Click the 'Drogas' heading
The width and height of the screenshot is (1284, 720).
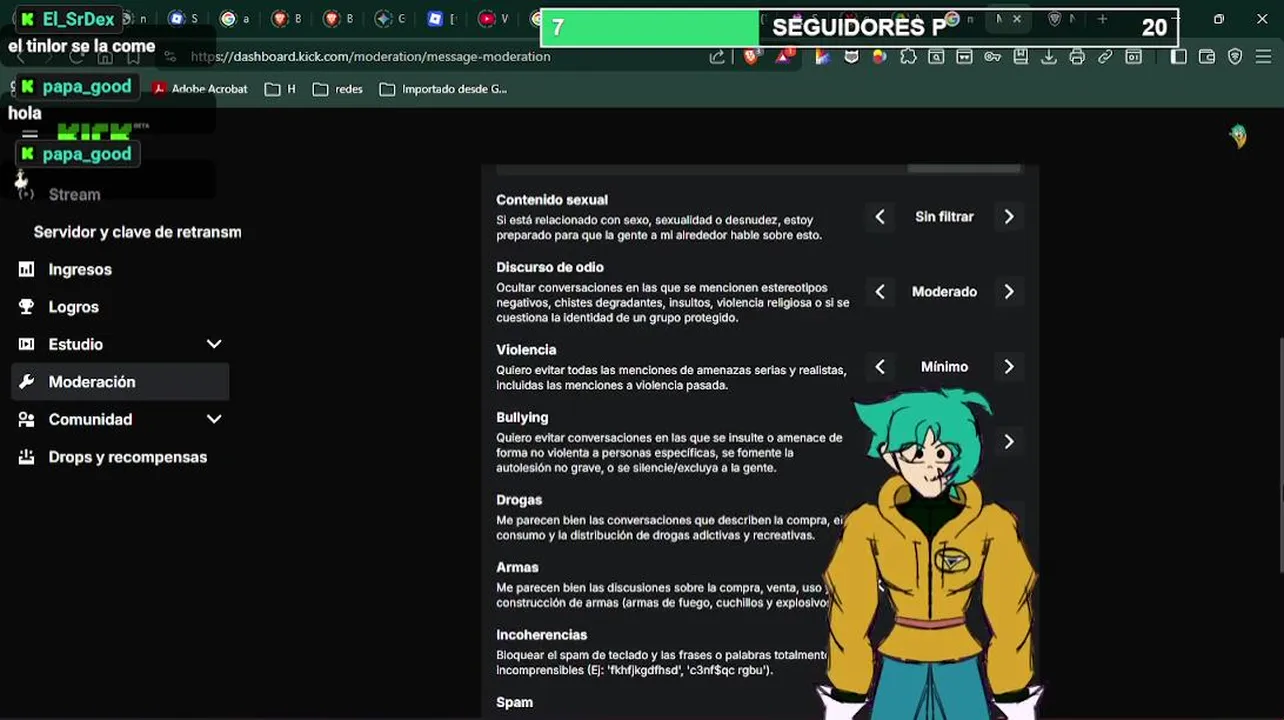519,500
